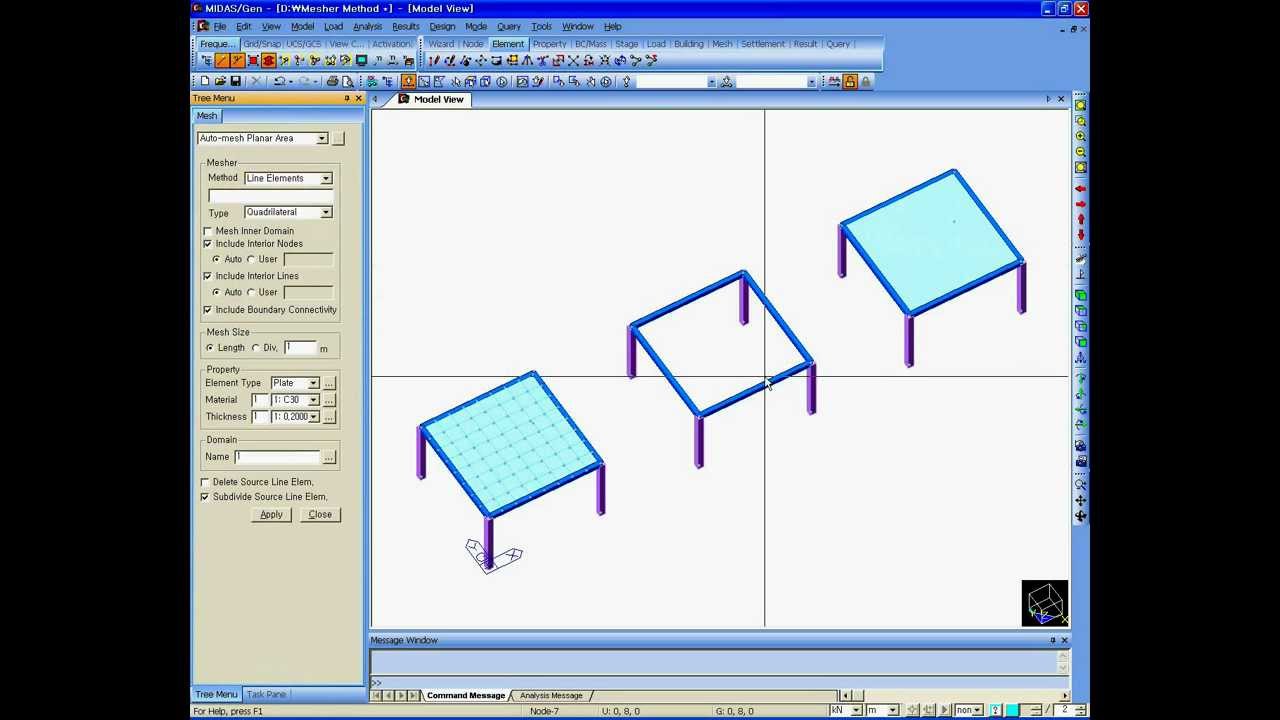Click the view cube thumbnail in model view
The height and width of the screenshot is (720, 1280).
coord(1045,603)
